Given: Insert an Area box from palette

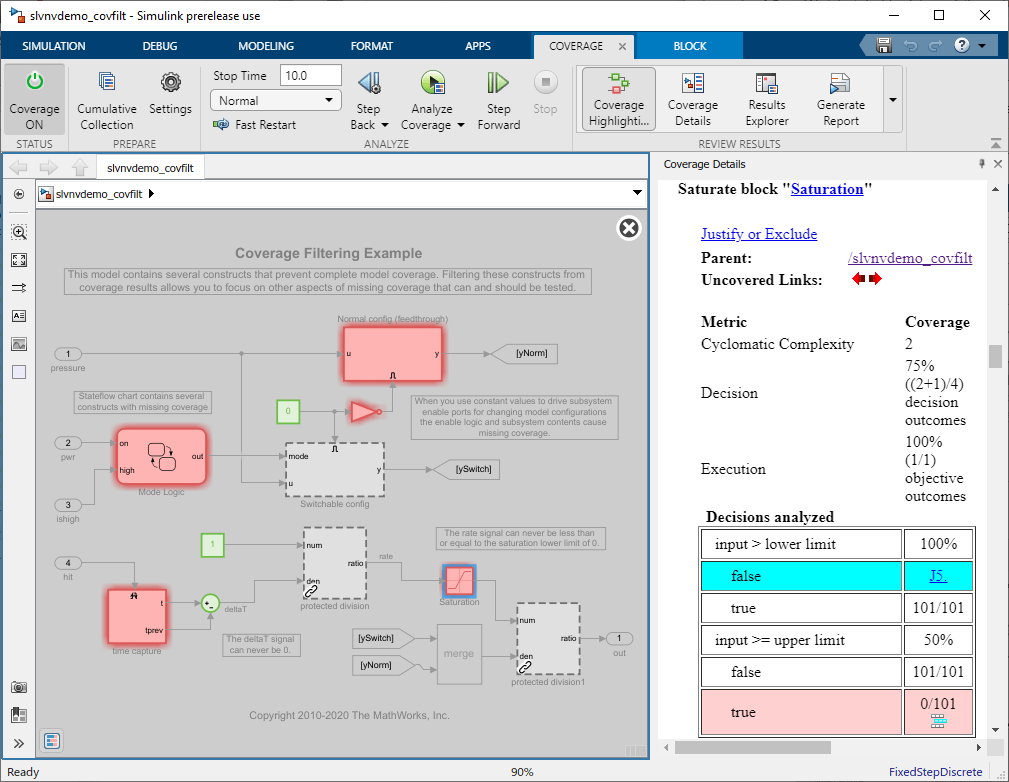Looking at the screenshot, I should click(19, 372).
